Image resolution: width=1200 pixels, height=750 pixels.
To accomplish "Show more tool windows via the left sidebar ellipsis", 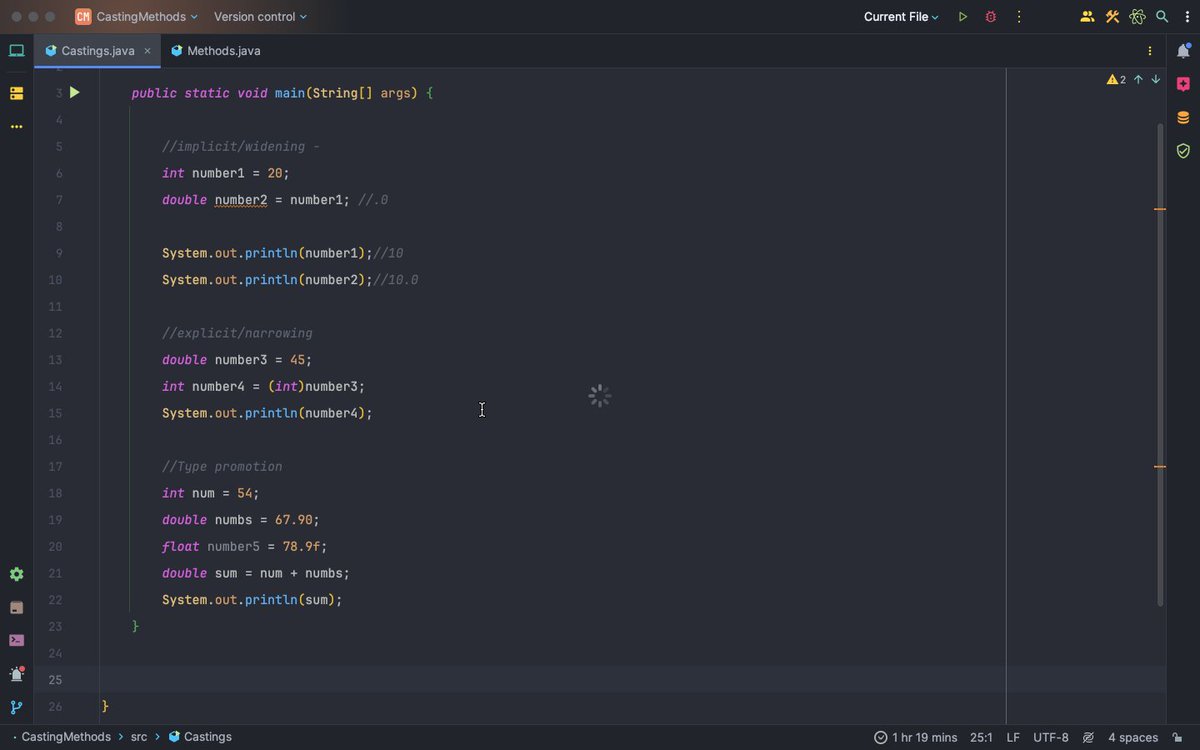I will click(16, 127).
